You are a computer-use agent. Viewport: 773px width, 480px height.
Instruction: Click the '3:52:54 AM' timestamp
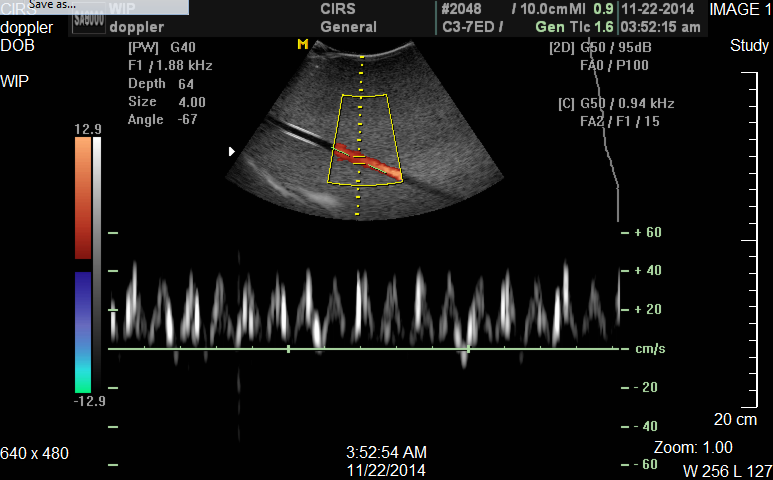[386, 452]
